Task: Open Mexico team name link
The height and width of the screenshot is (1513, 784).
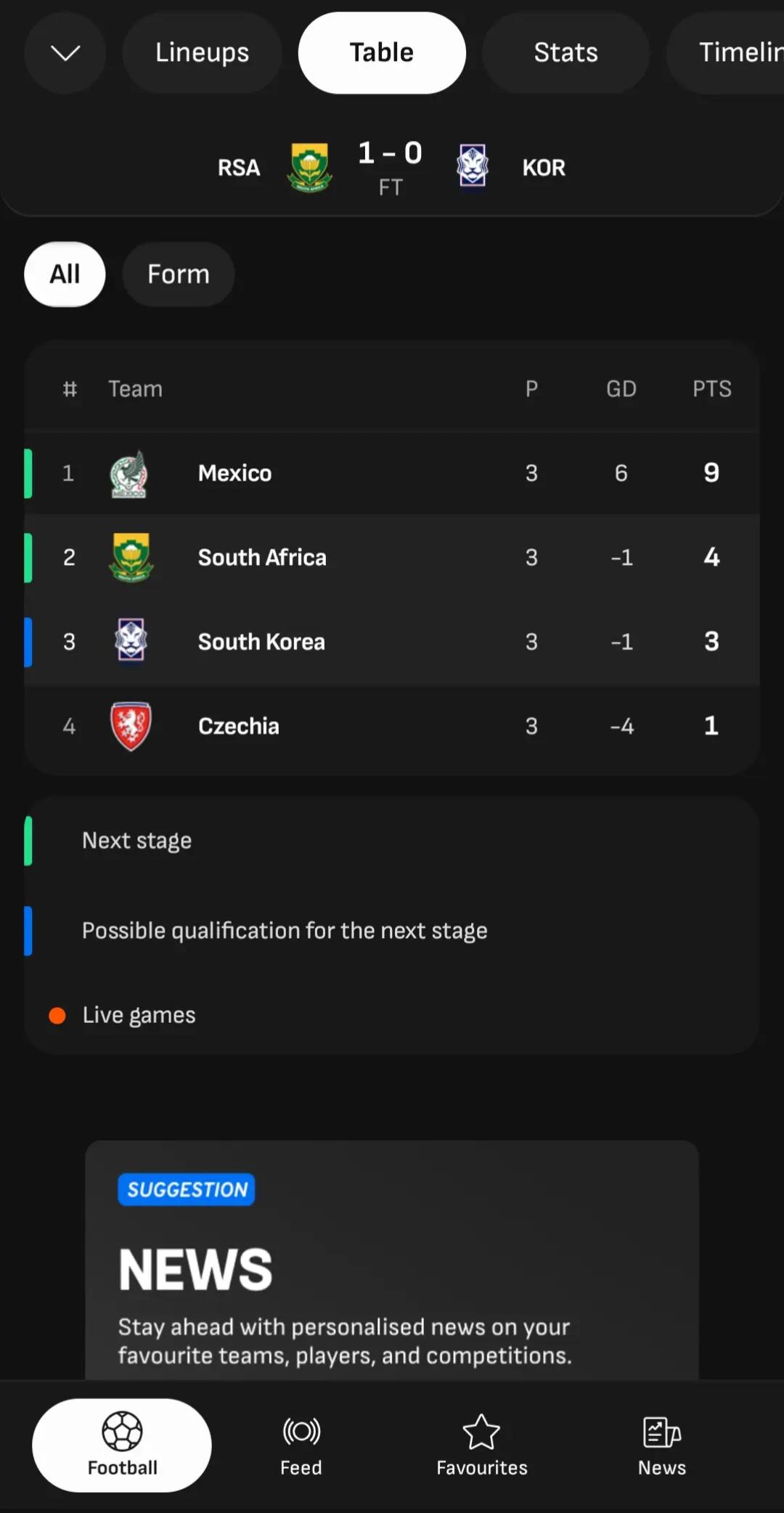Action: tap(235, 473)
